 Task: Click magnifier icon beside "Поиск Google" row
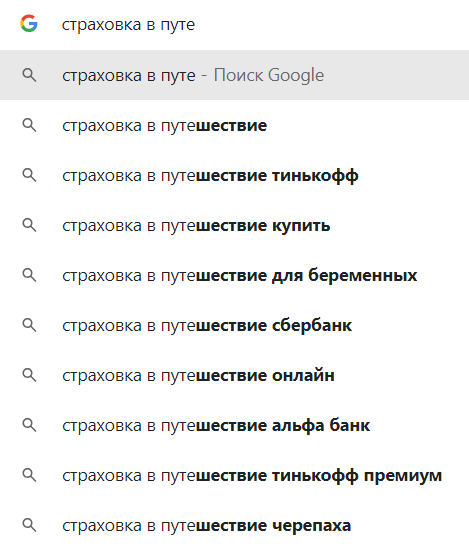click(x=29, y=75)
